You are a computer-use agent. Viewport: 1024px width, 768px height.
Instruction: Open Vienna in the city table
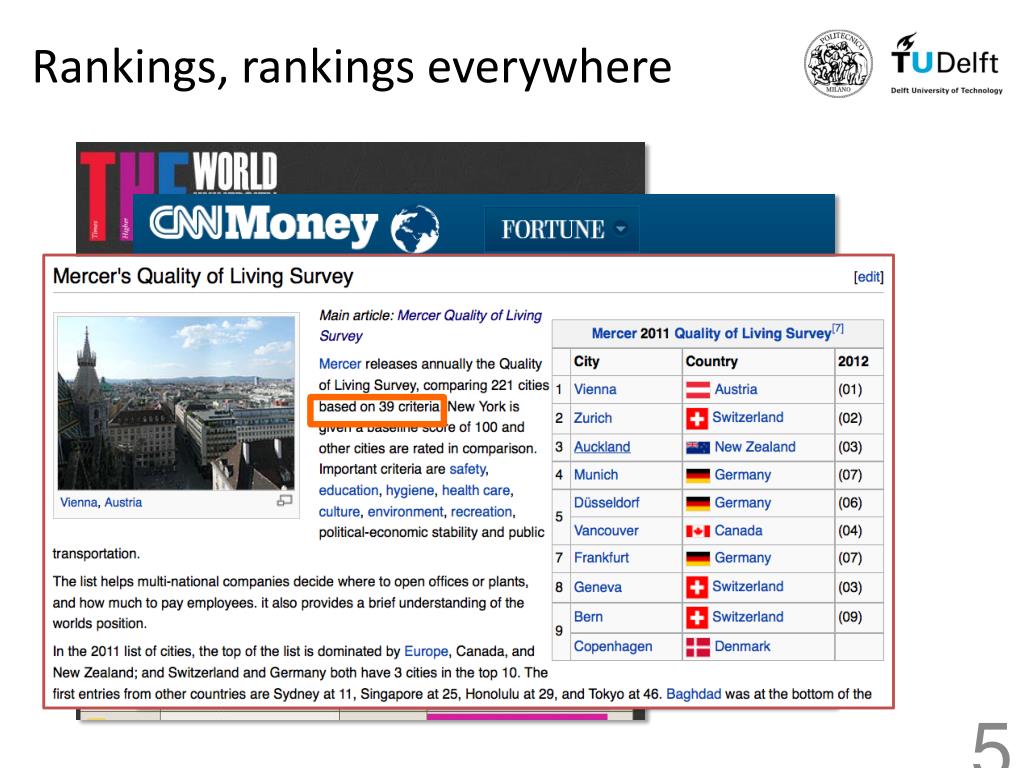tap(595, 389)
